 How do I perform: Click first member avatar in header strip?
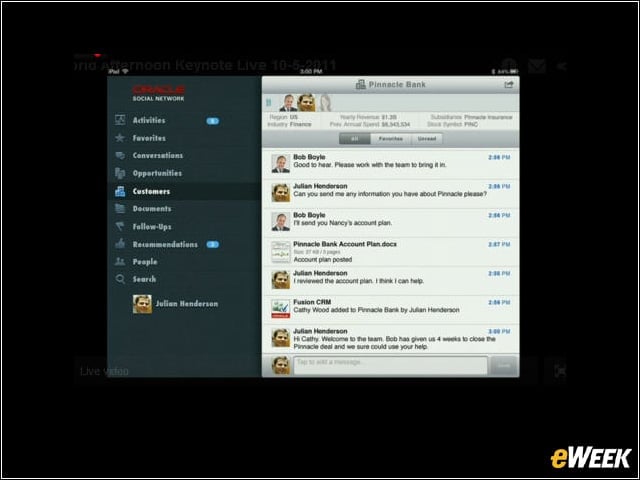pos(288,103)
